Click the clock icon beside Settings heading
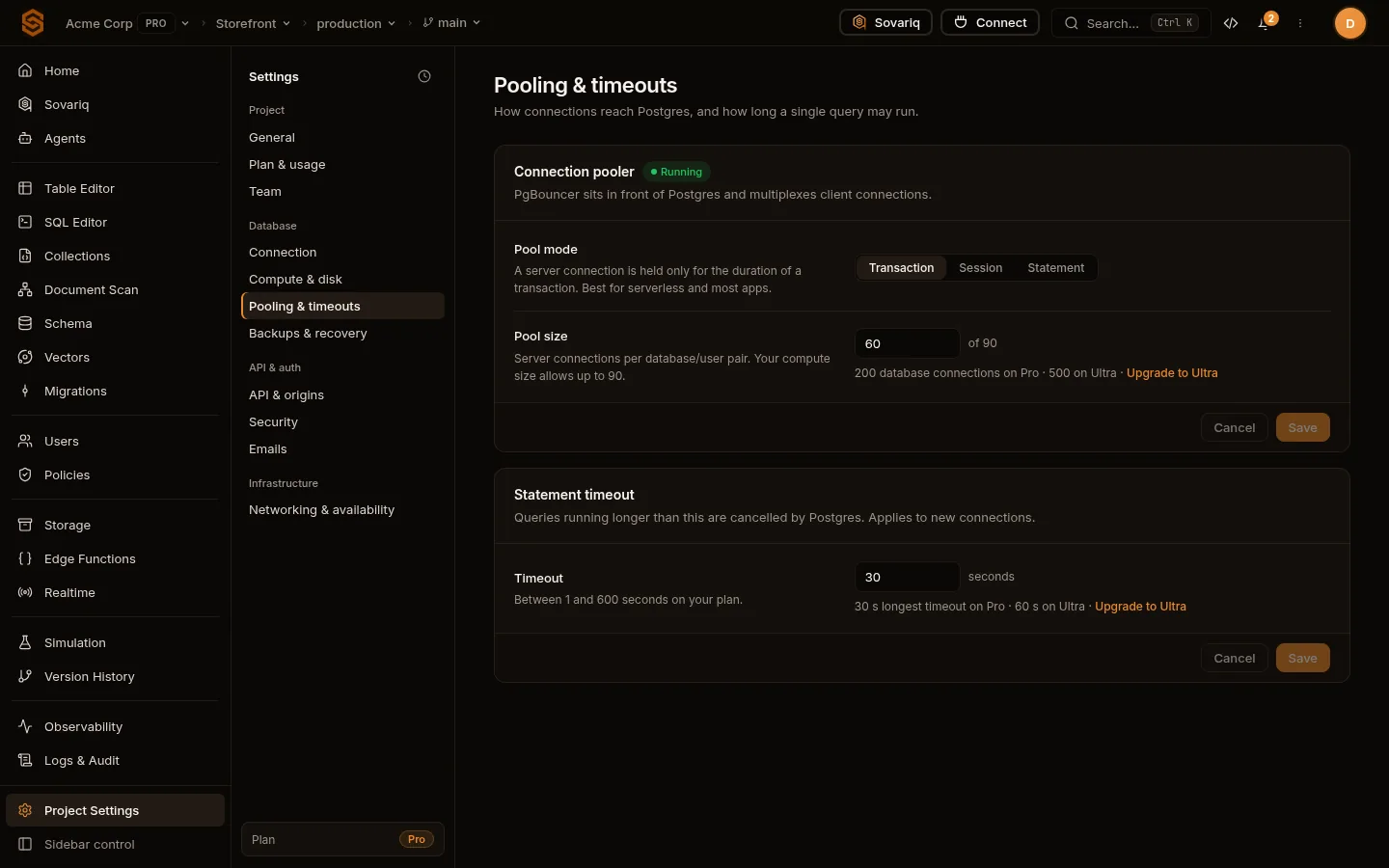The image size is (1389, 868). [424, 76]
